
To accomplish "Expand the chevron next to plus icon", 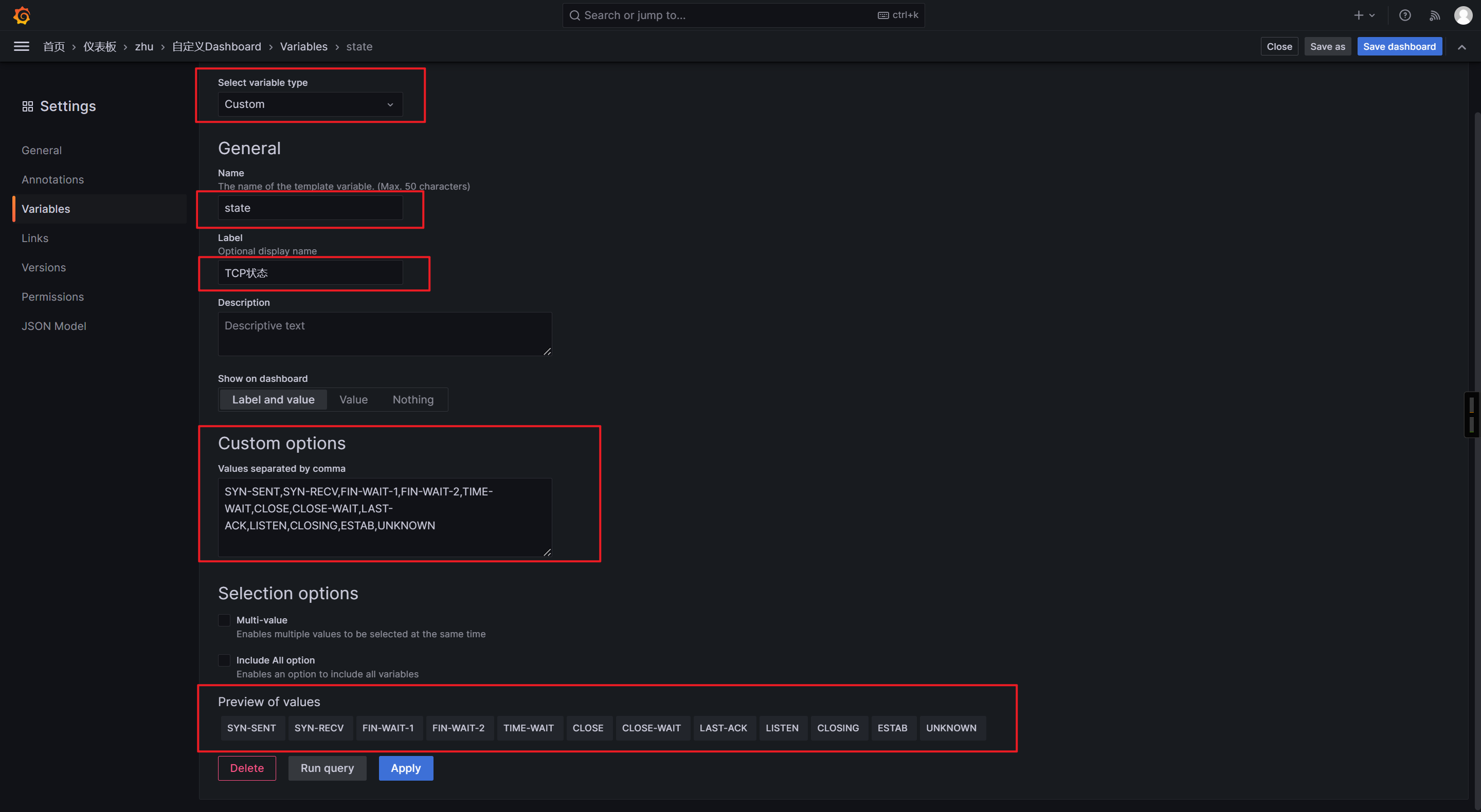I will click(1372, 15).
